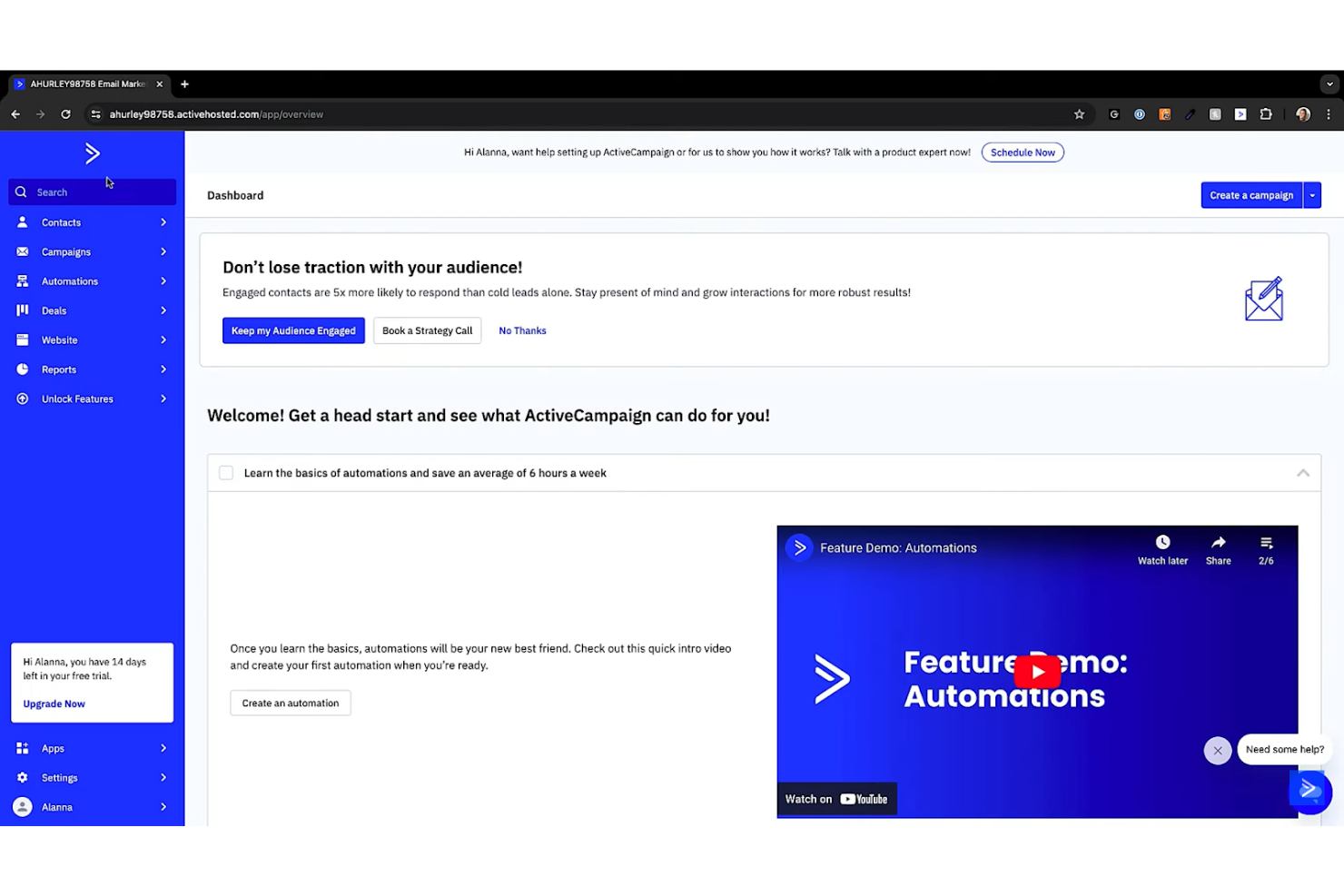Click the search magnifier icon
Screen dimensions: 1344x896
pyautogui.click(x=21, y=192)
